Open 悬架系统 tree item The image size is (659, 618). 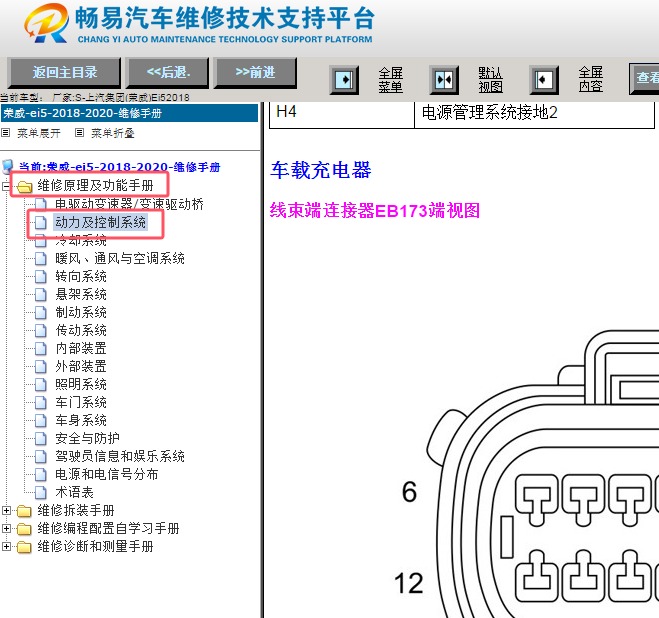pyautogui.click(x=81, y=295)
